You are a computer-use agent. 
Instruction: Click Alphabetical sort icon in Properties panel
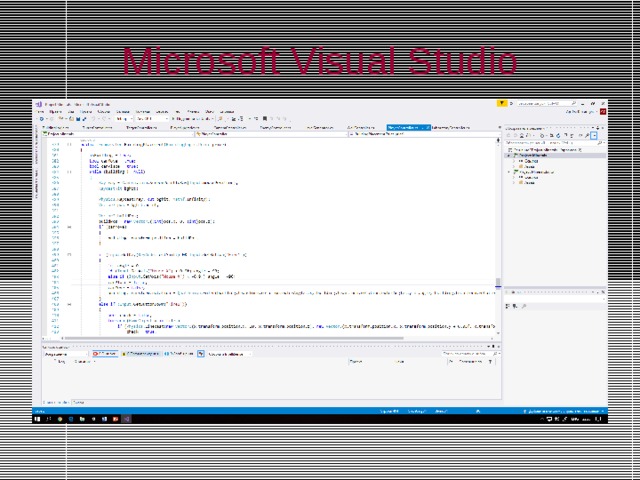click(514, 306)
